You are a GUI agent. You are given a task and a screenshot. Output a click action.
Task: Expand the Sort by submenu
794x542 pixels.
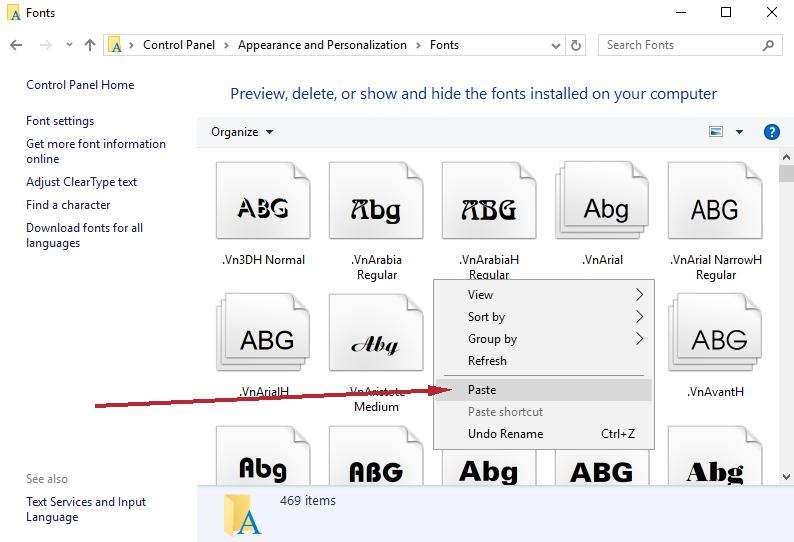point(544,317)
